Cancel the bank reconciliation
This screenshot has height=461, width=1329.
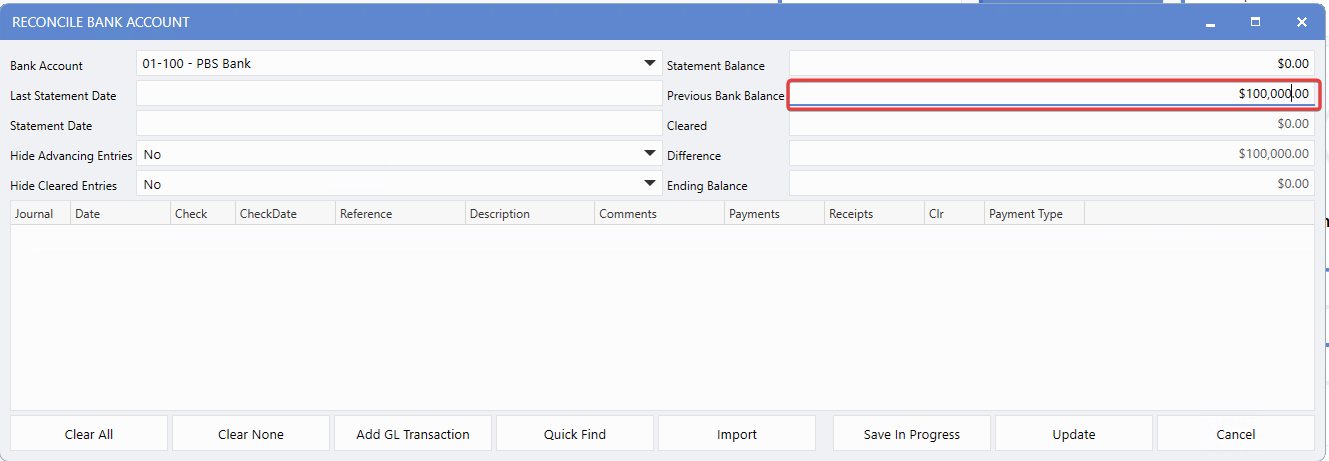click(1235, 434)
